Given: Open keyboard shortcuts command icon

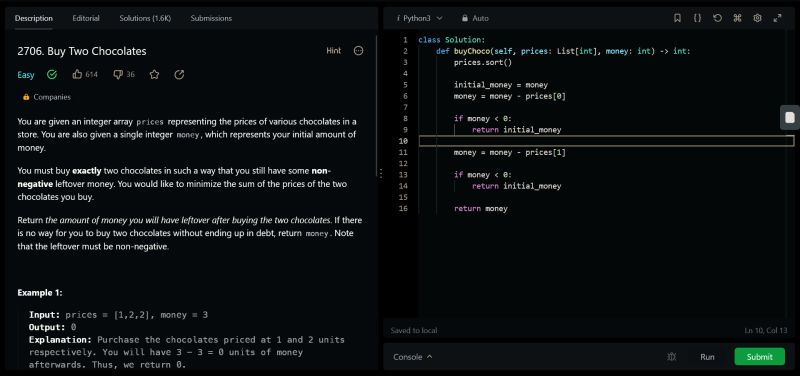Looking at the screenshot, I should [x=737, y=18].
